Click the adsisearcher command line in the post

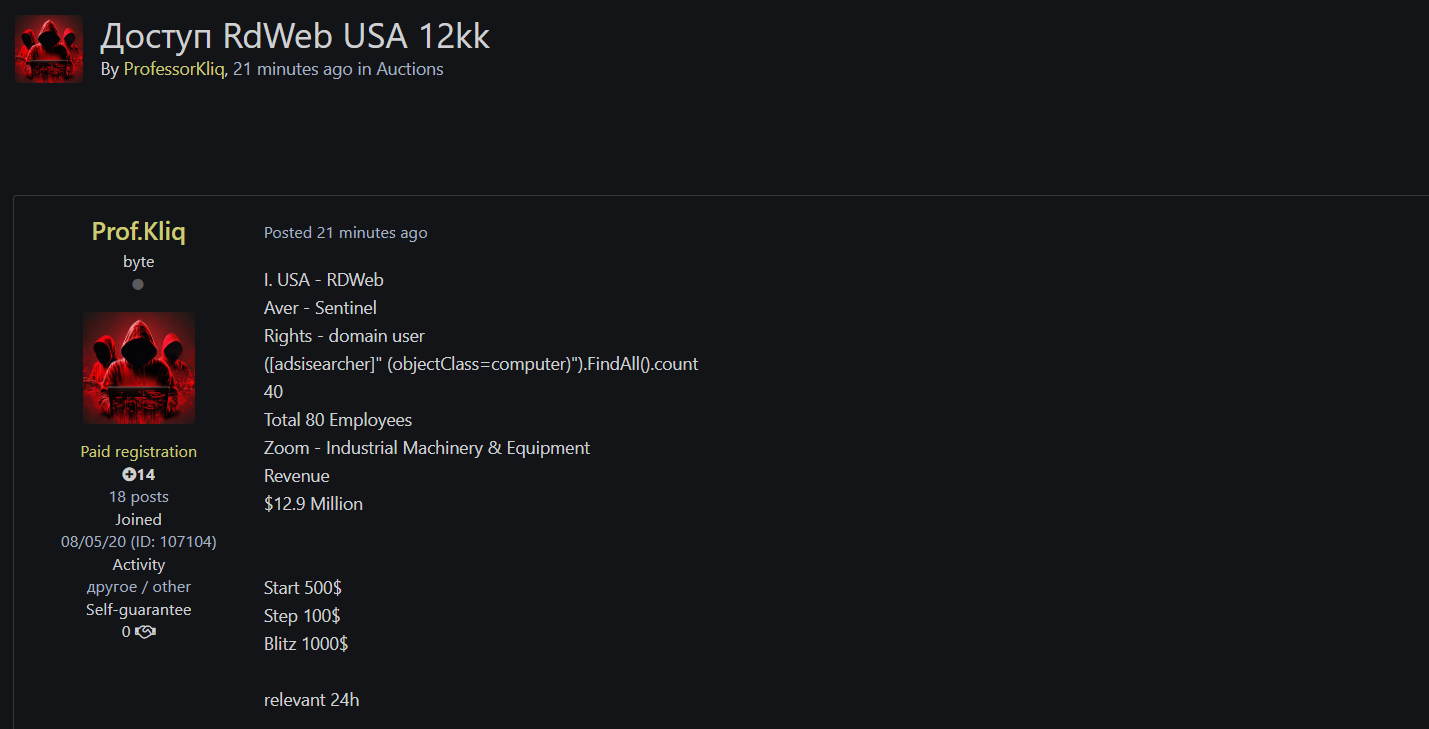[480, 363]
